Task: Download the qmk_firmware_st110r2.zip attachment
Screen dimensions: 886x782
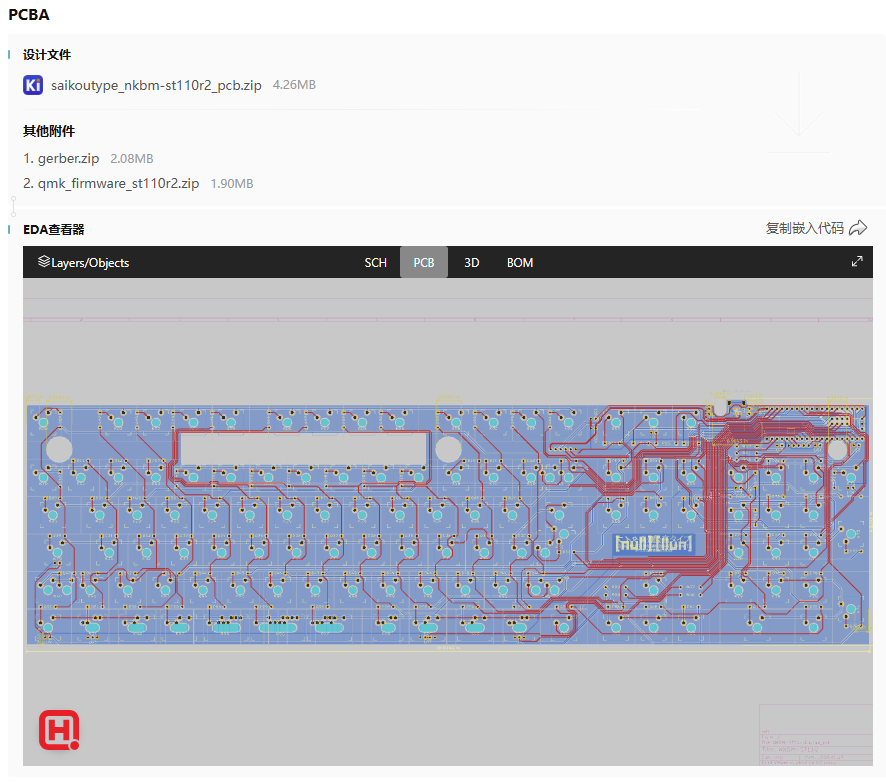Action: coord(118,184)
